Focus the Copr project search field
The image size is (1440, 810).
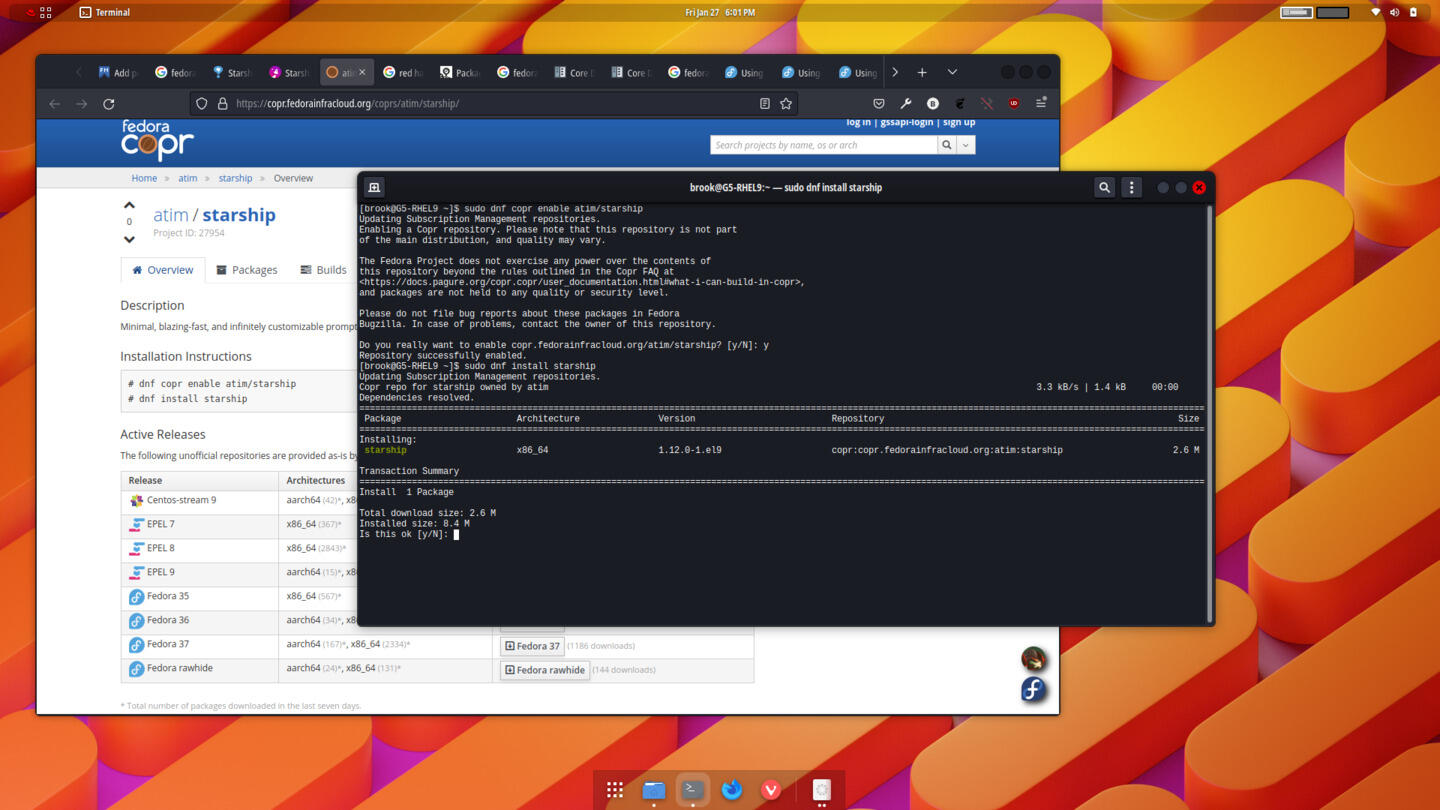coord(823,145)
